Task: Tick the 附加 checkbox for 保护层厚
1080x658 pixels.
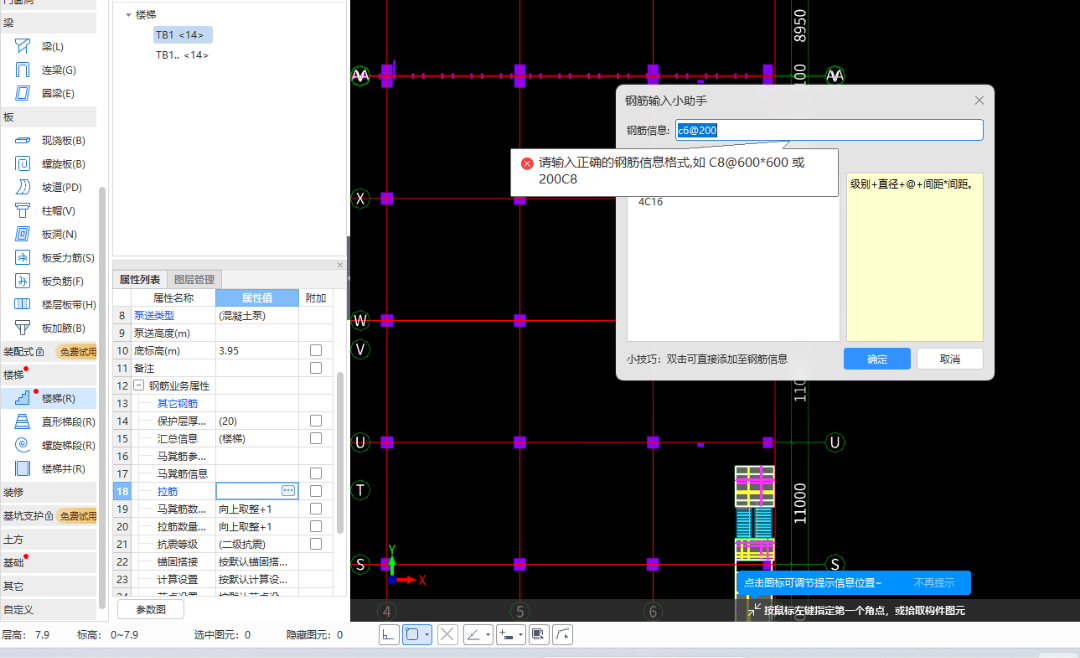Action: click(315, 420)
